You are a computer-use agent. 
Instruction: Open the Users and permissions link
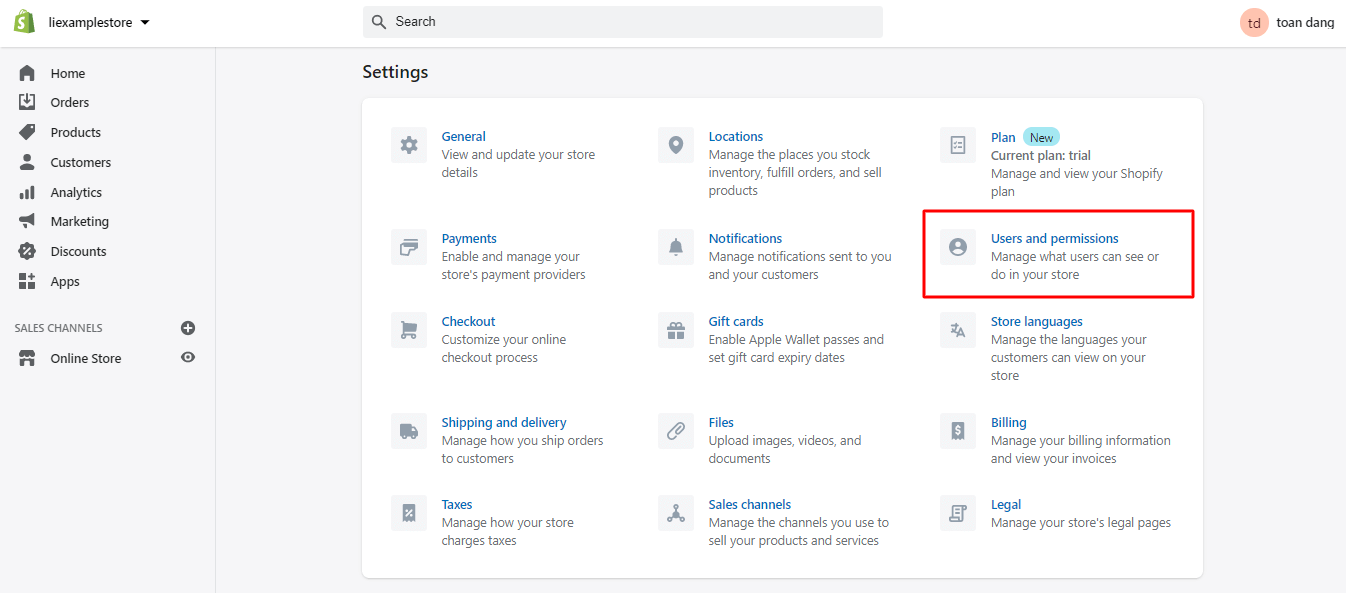tap(1054, 238)
